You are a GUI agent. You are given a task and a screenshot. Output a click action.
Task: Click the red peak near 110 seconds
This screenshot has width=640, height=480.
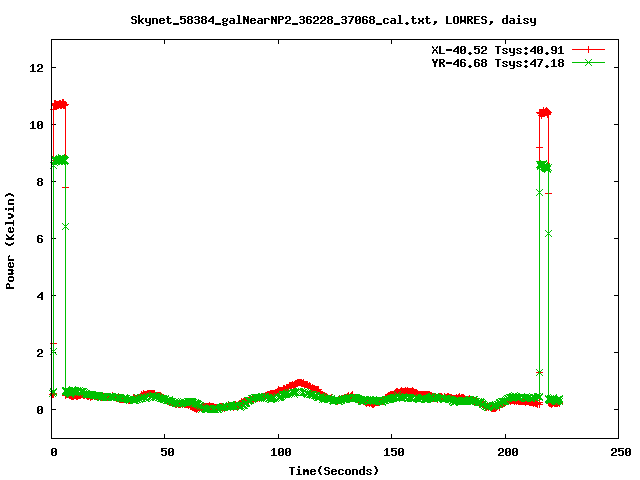[x=300, y=383]
